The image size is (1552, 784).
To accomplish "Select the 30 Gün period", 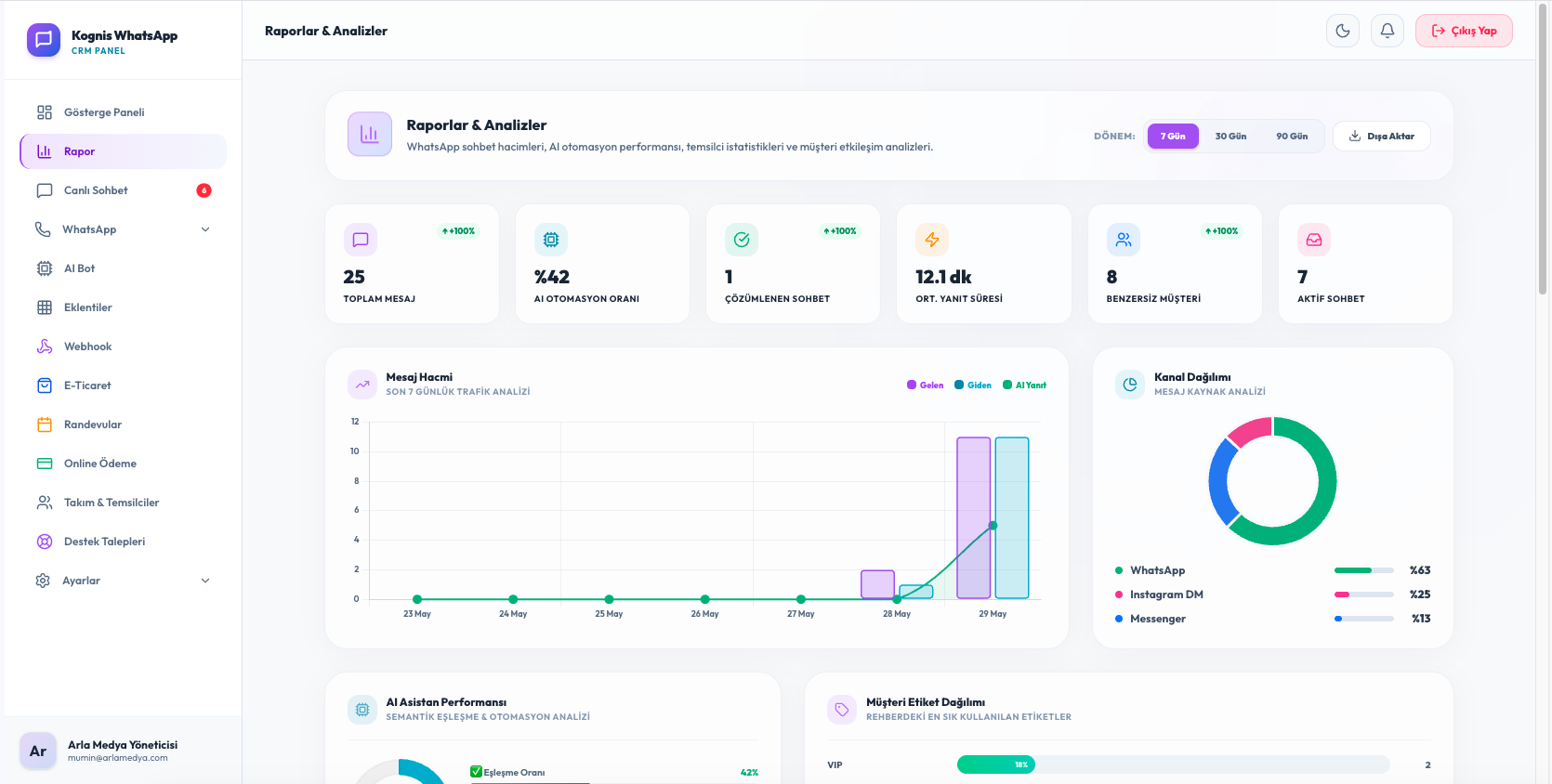I will click(1230, 136).
